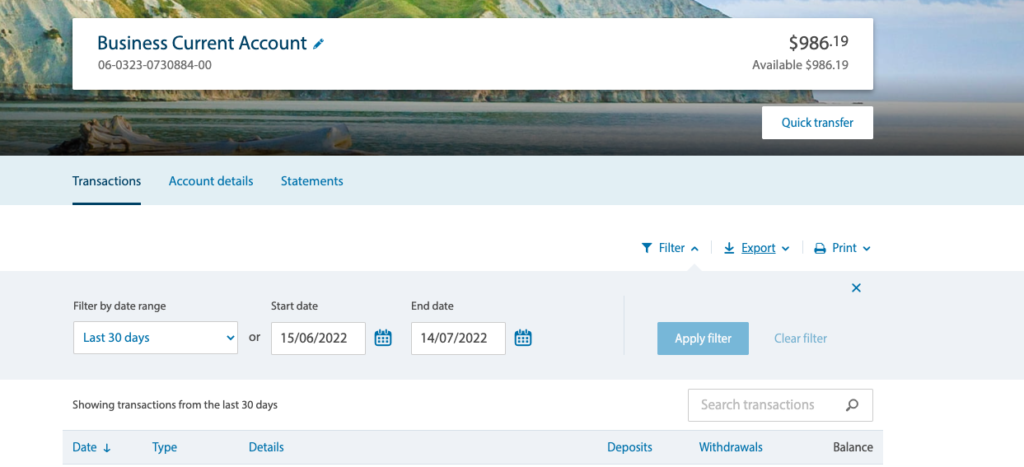The height and width of the screenshot is (467, 1024).
Task: Click the Apply filter button
Action: pos(702,338)
